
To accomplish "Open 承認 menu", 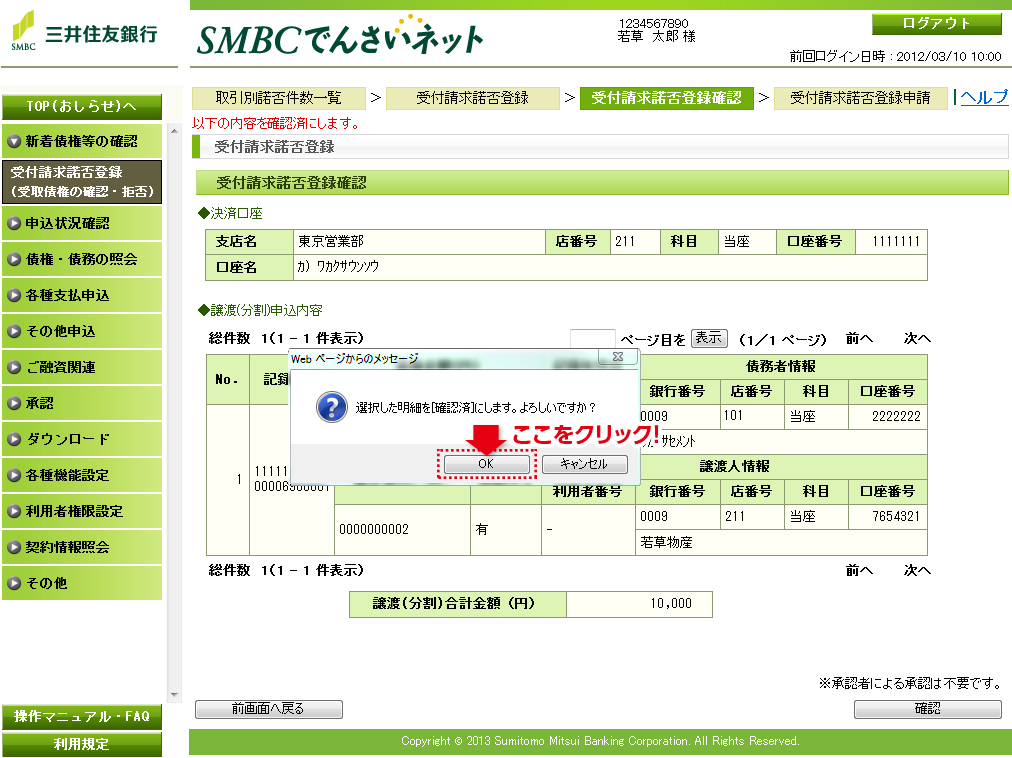I will tap(82, 404).
